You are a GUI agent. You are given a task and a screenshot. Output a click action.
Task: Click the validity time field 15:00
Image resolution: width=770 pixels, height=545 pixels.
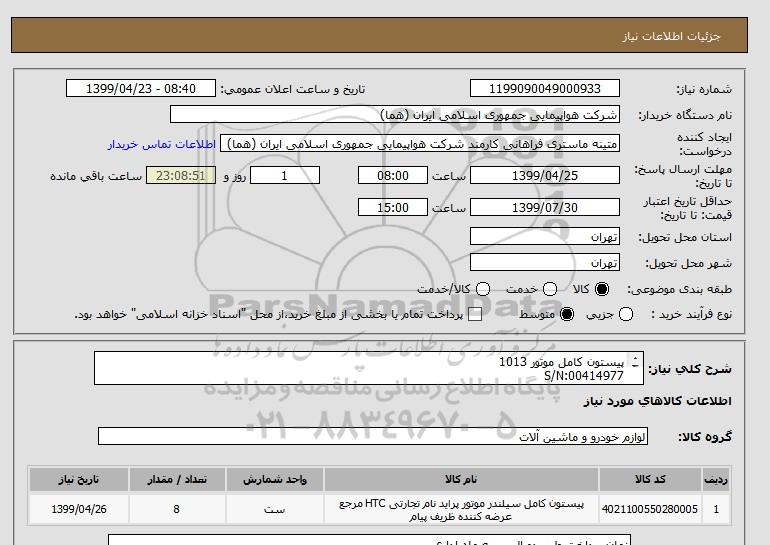point(393,207)
